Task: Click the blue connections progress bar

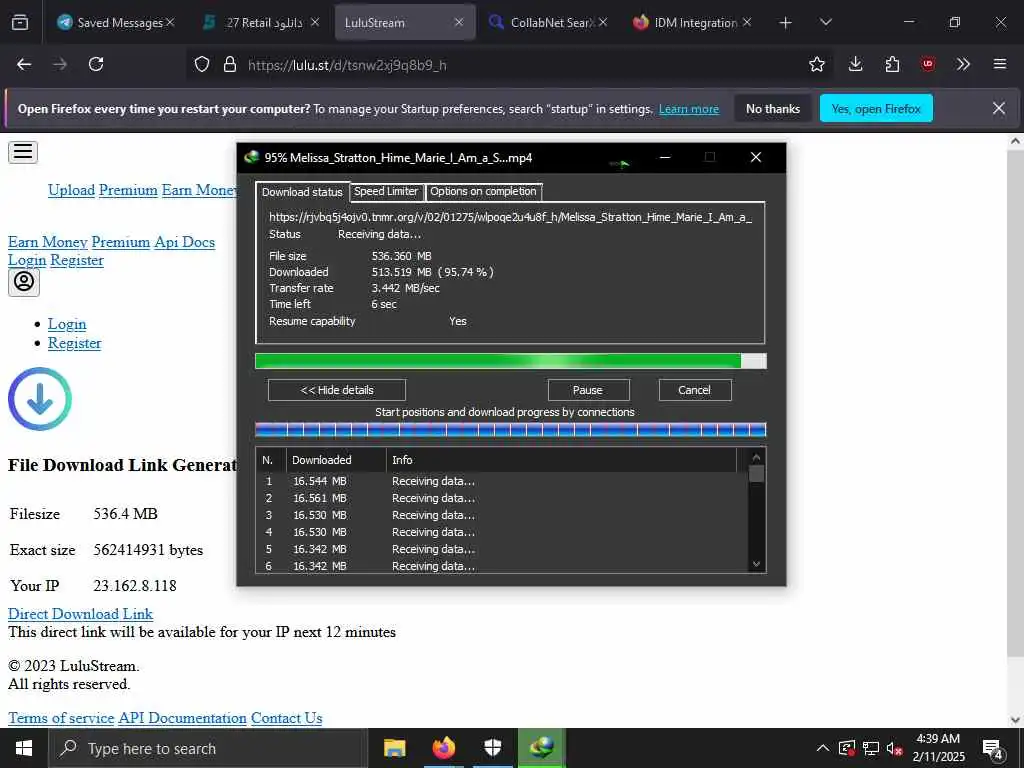Action: (511, 429)
